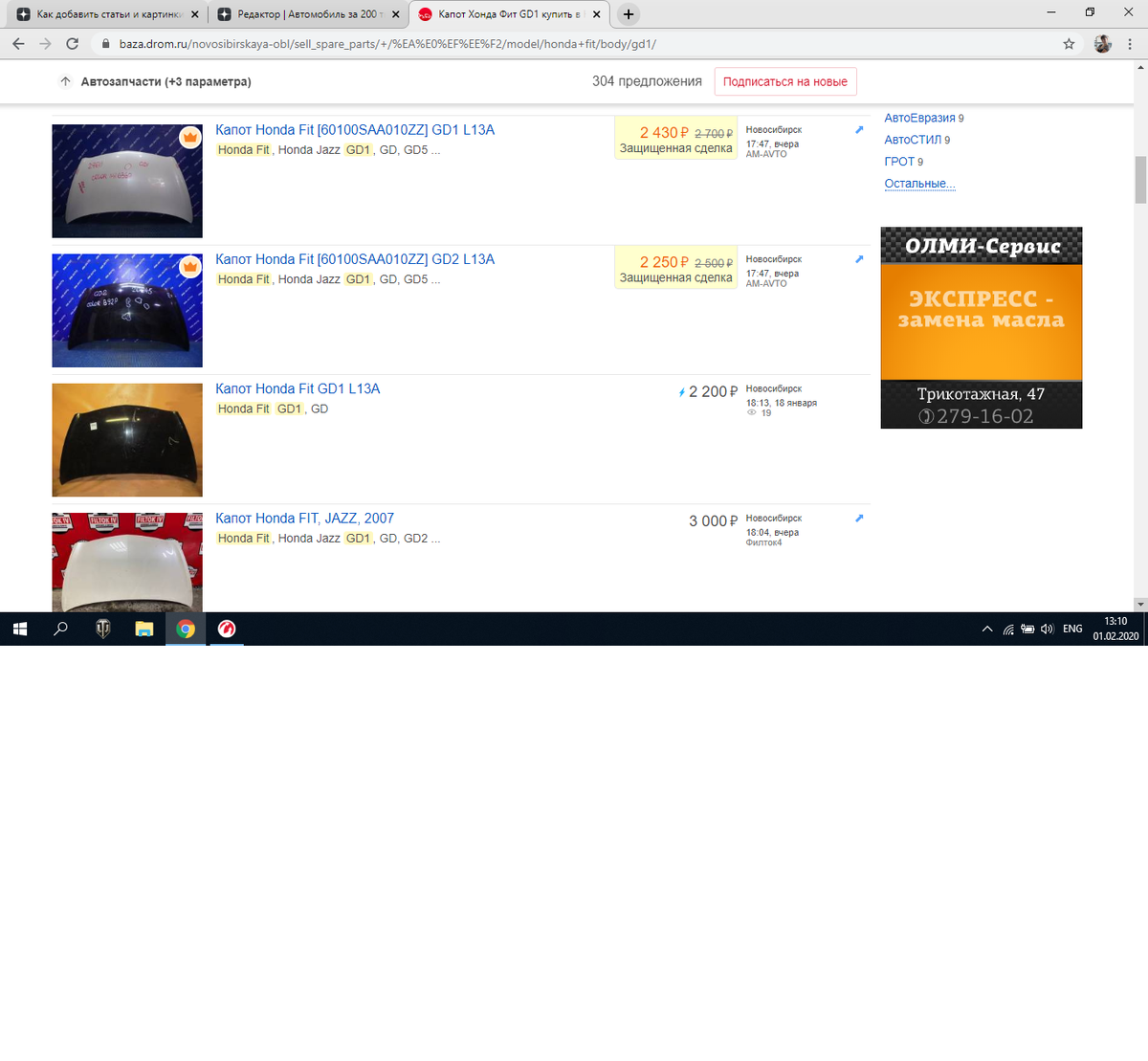The height and width of the screenshot is (1061, 1148).
Task: View site lock security info
Action: (104, 44)
